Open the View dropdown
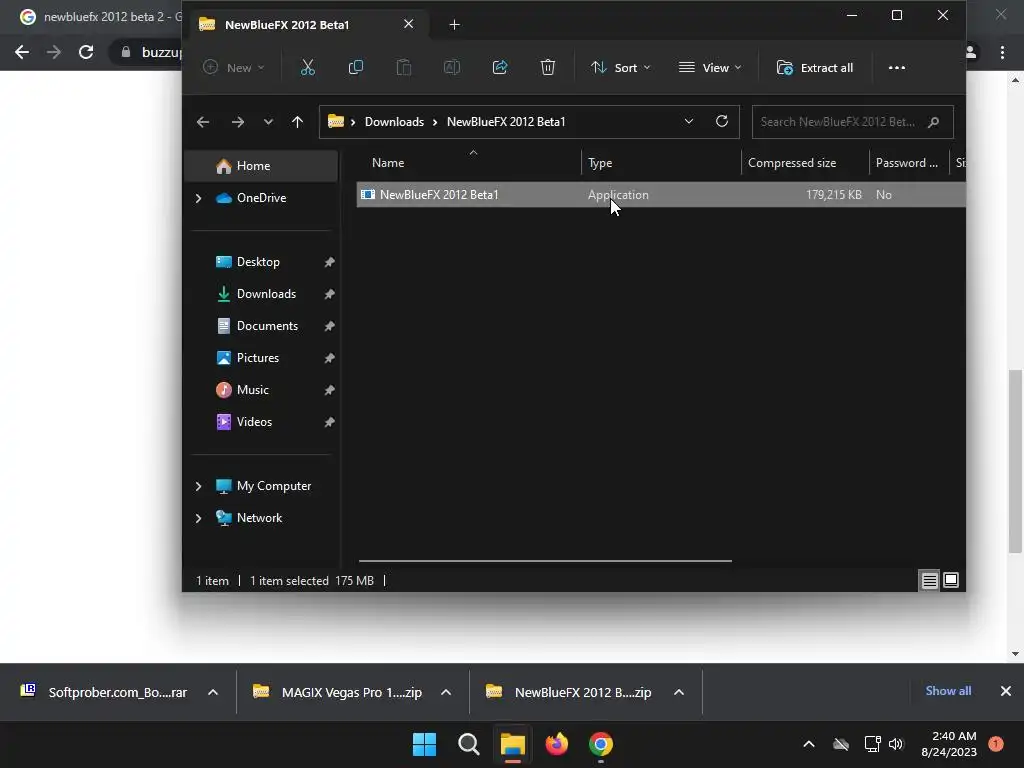 710,67
